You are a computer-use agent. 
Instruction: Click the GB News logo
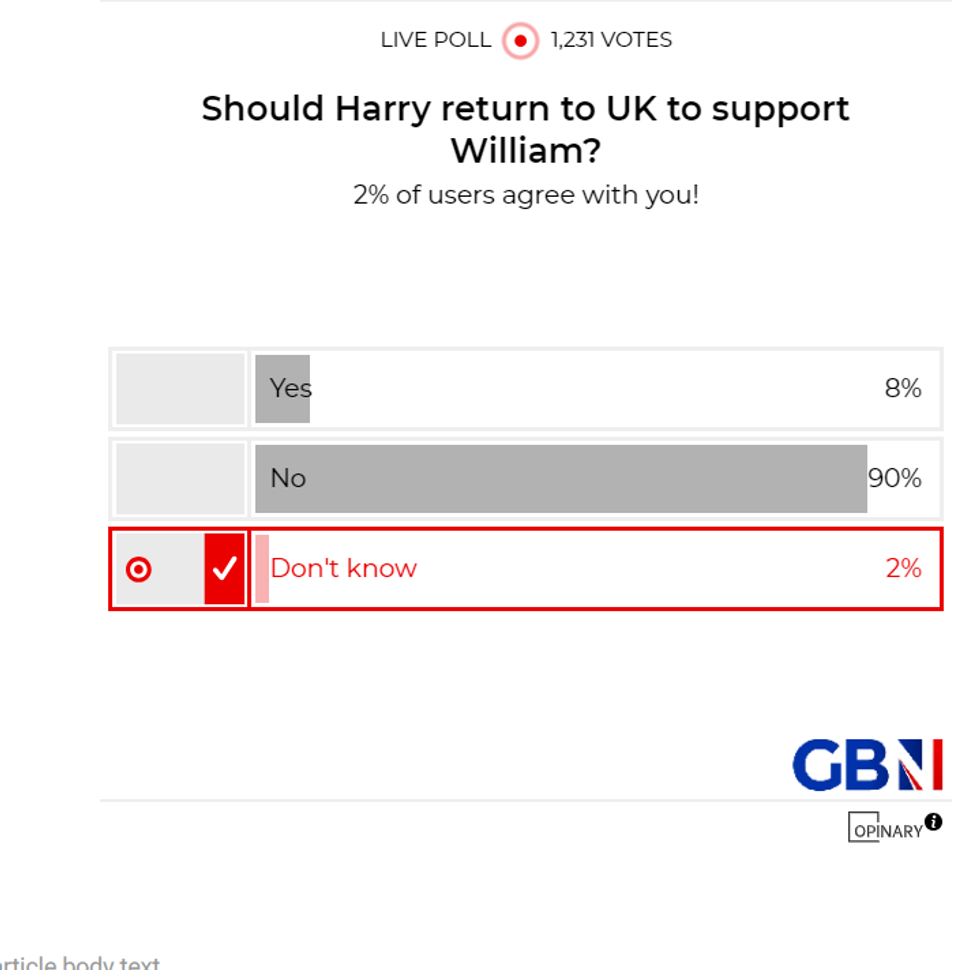click(x=867, y=765)
